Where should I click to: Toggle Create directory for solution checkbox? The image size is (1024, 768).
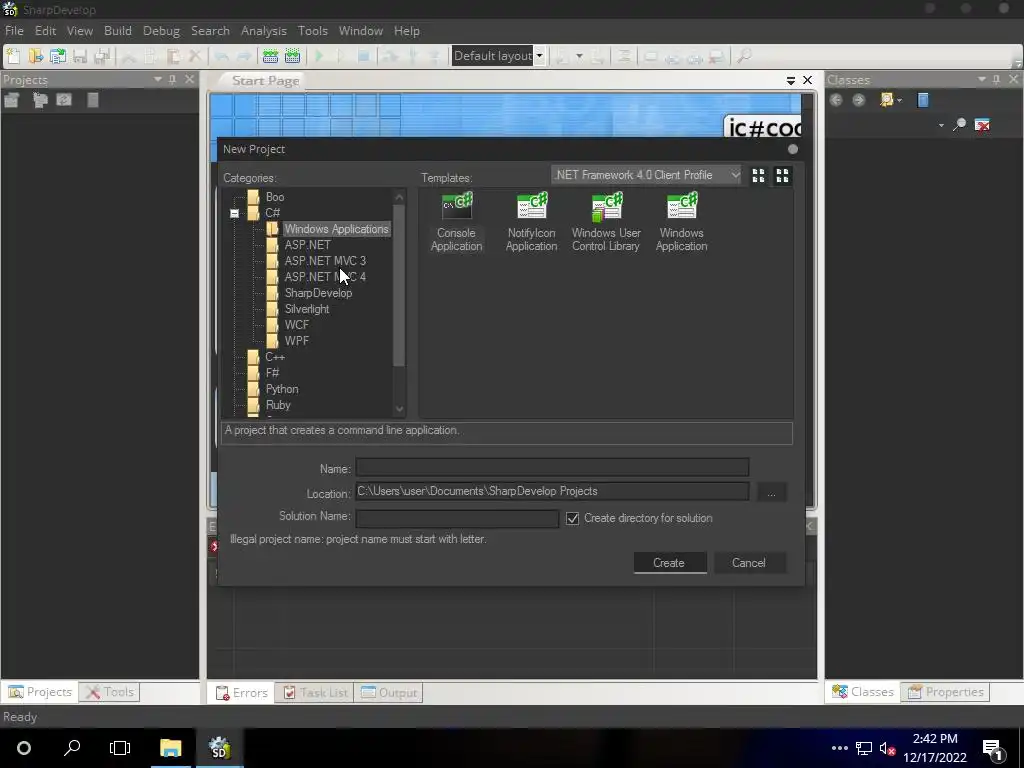tap(573, 519)
